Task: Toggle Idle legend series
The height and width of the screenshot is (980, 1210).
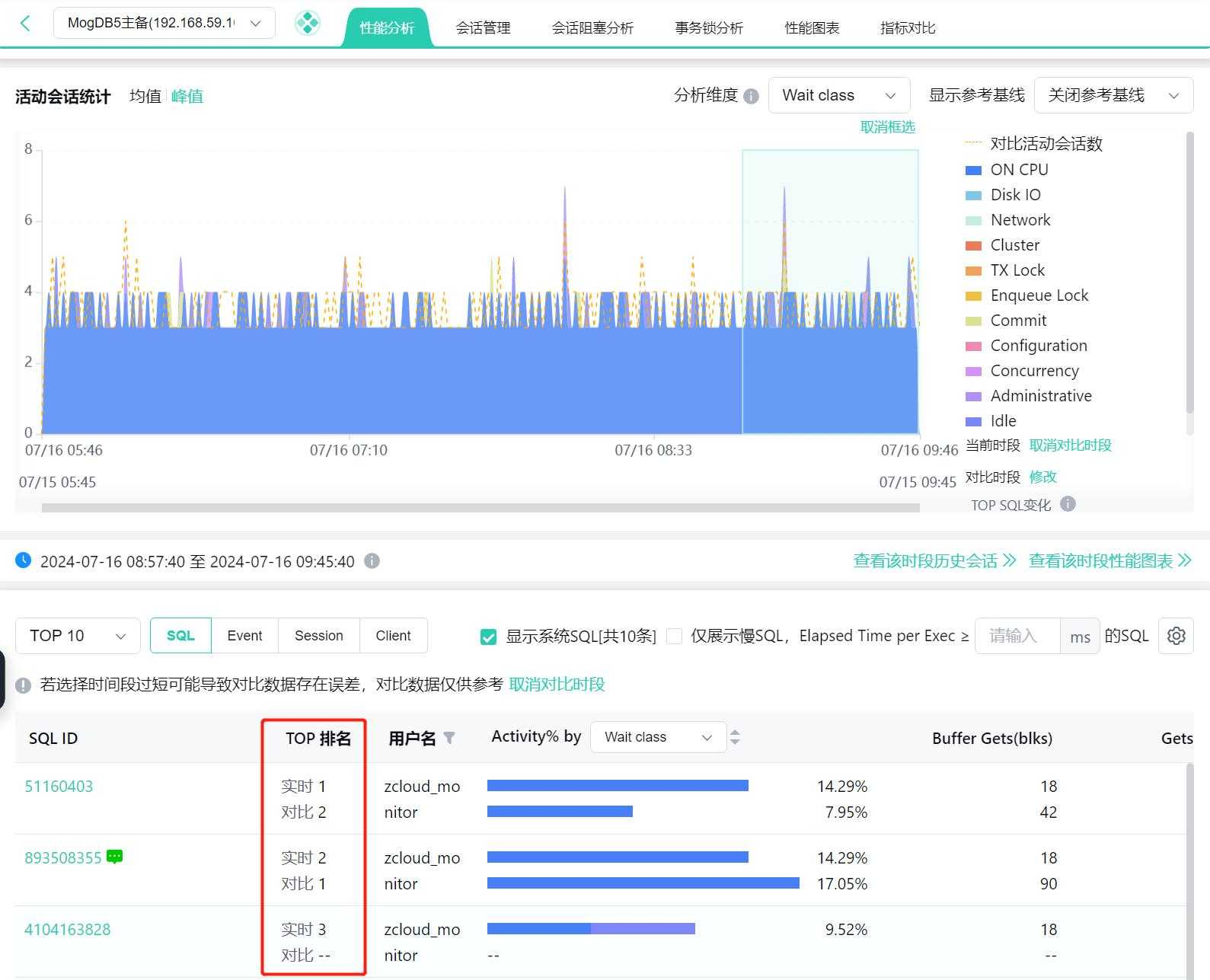Action: pos(991,421)
